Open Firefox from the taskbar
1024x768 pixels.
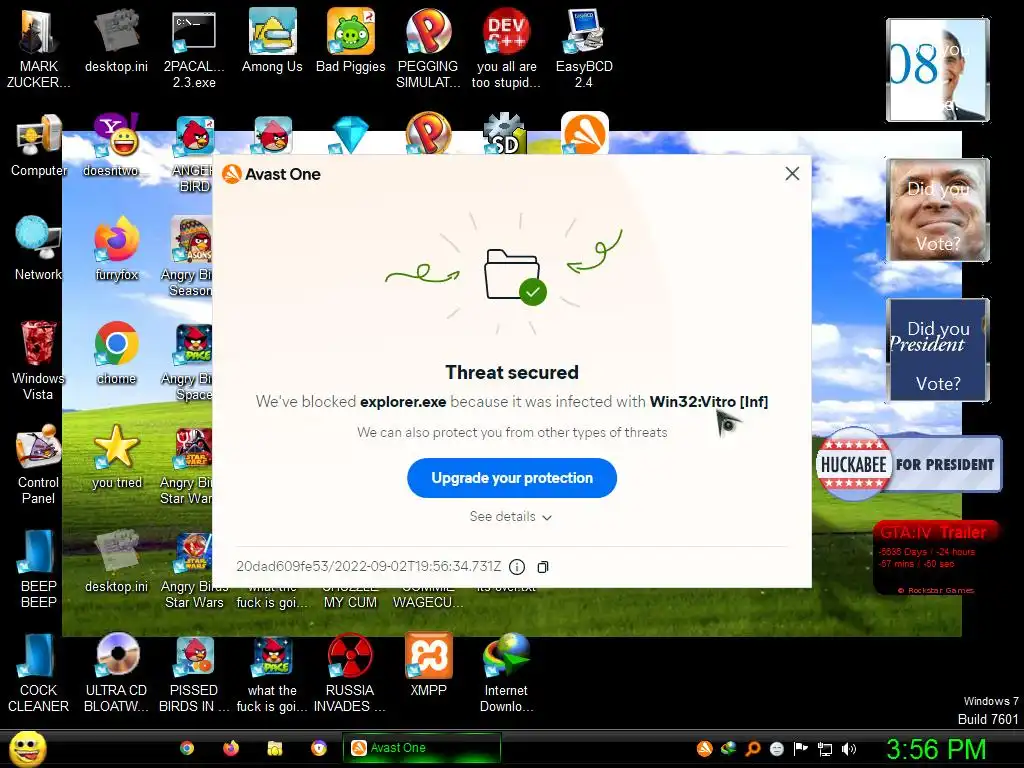tap(231, 748)
